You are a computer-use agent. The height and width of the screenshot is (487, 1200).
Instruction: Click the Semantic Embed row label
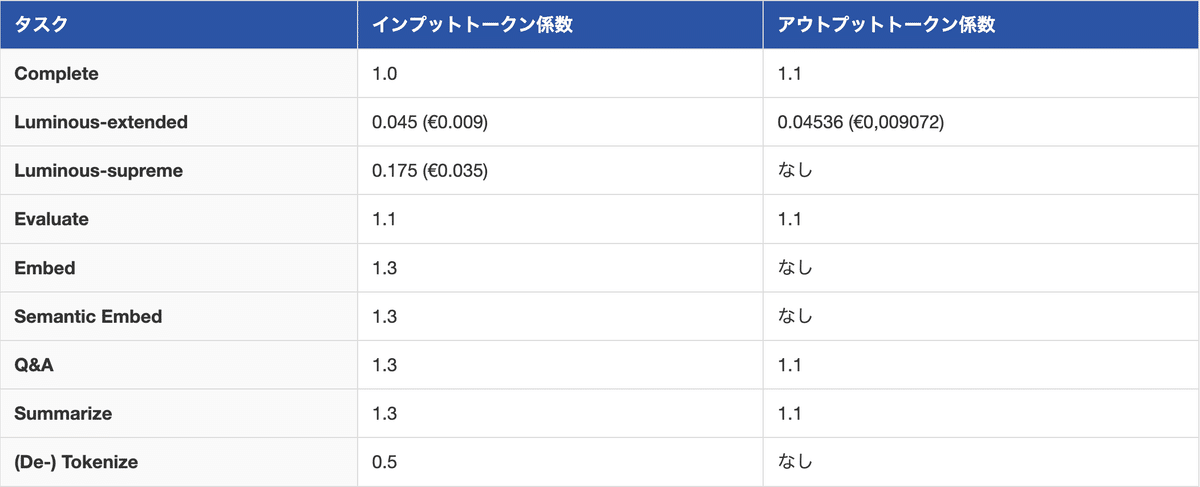pyautogui.click(x=88, y=317)
